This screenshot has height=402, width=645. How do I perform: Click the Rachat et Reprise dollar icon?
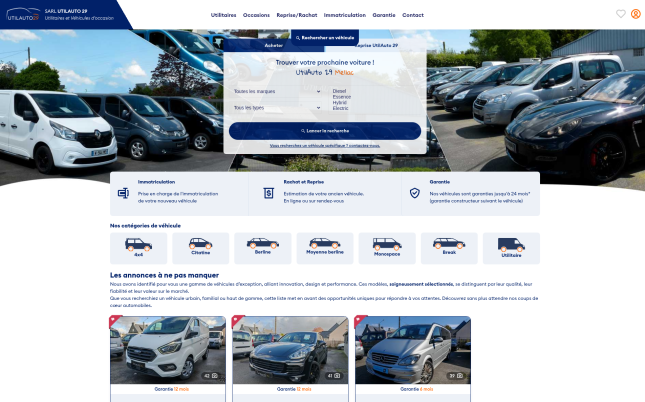(x=269, y=193)
